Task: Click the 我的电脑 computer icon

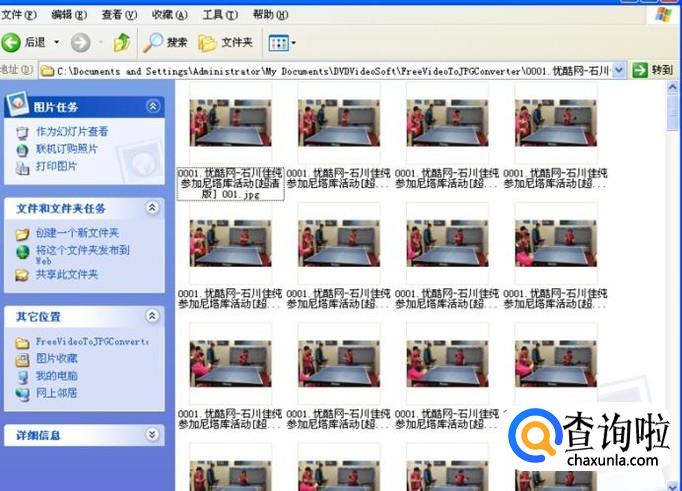Action: point(22,377)
